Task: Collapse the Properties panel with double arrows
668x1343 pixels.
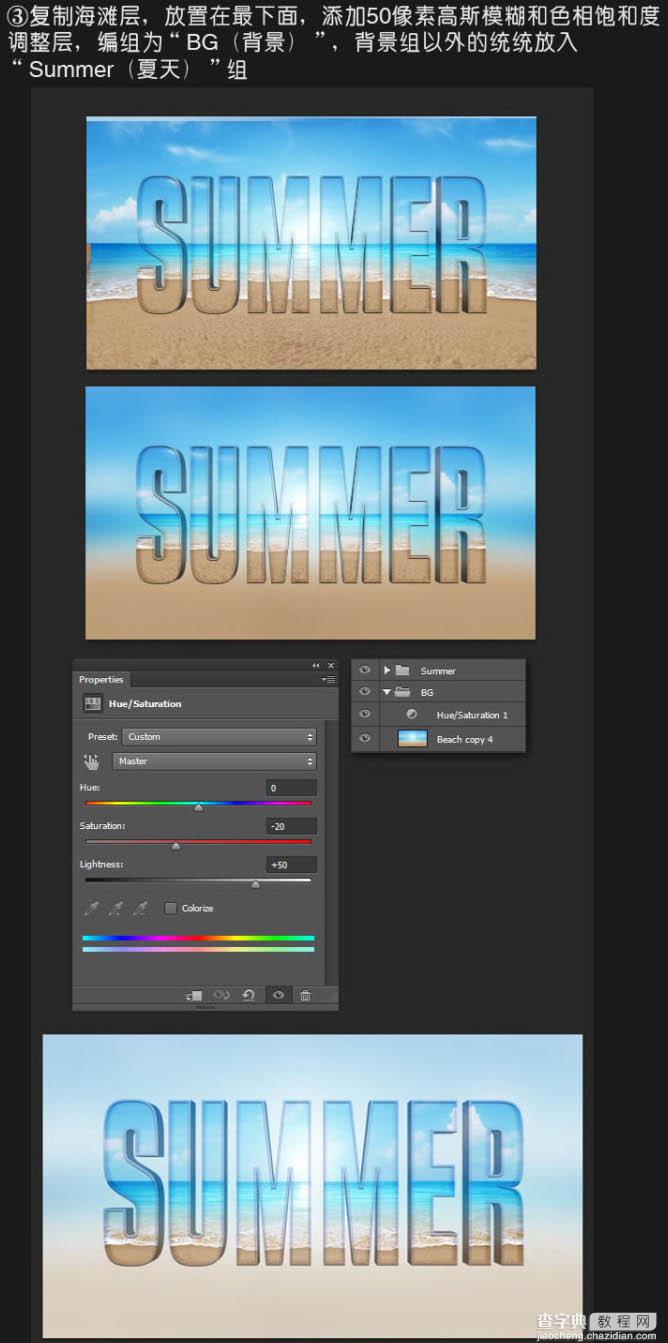Action: click(316, 666)
